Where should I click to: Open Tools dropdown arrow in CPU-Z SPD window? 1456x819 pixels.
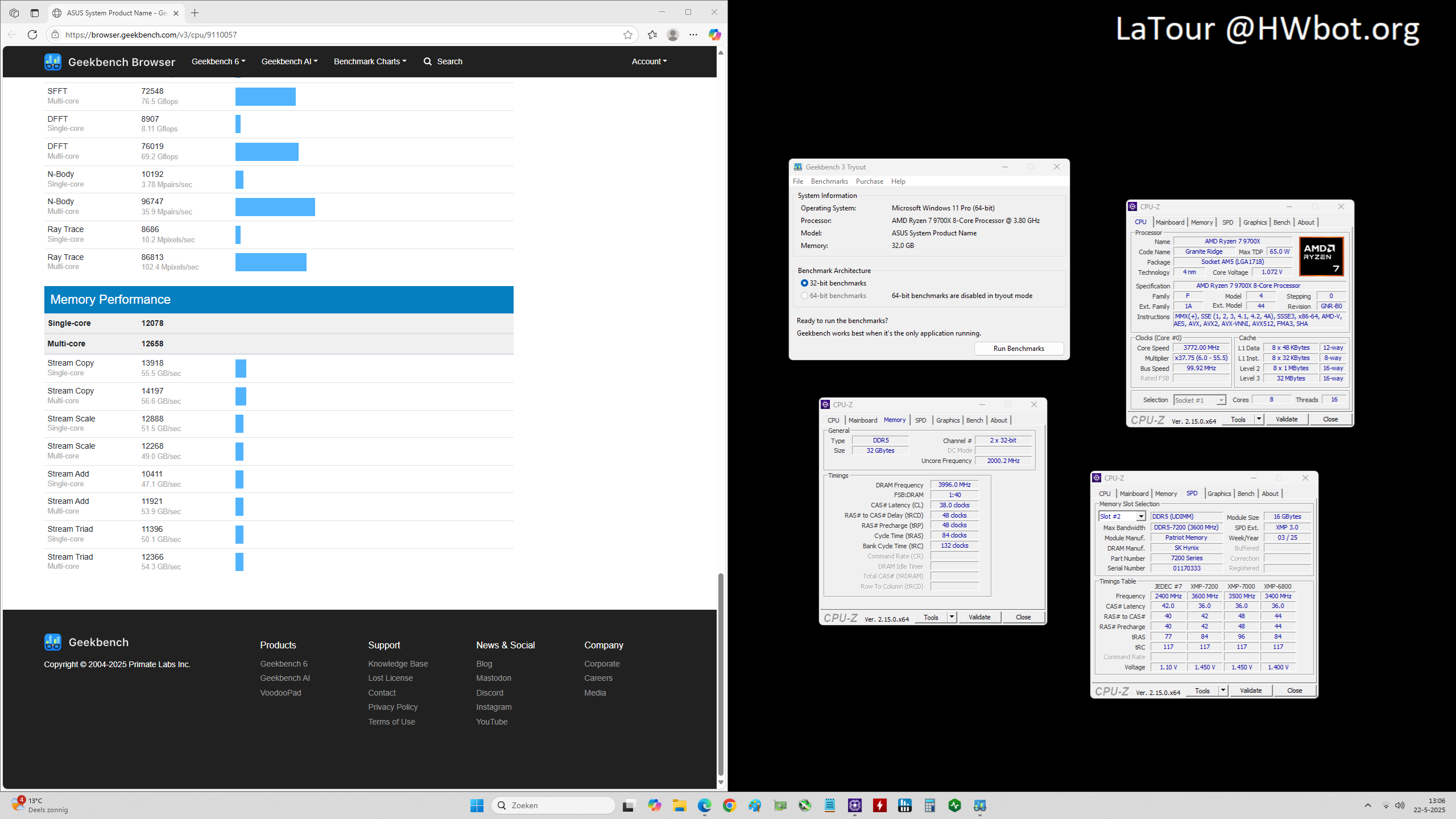(1223, 690)
